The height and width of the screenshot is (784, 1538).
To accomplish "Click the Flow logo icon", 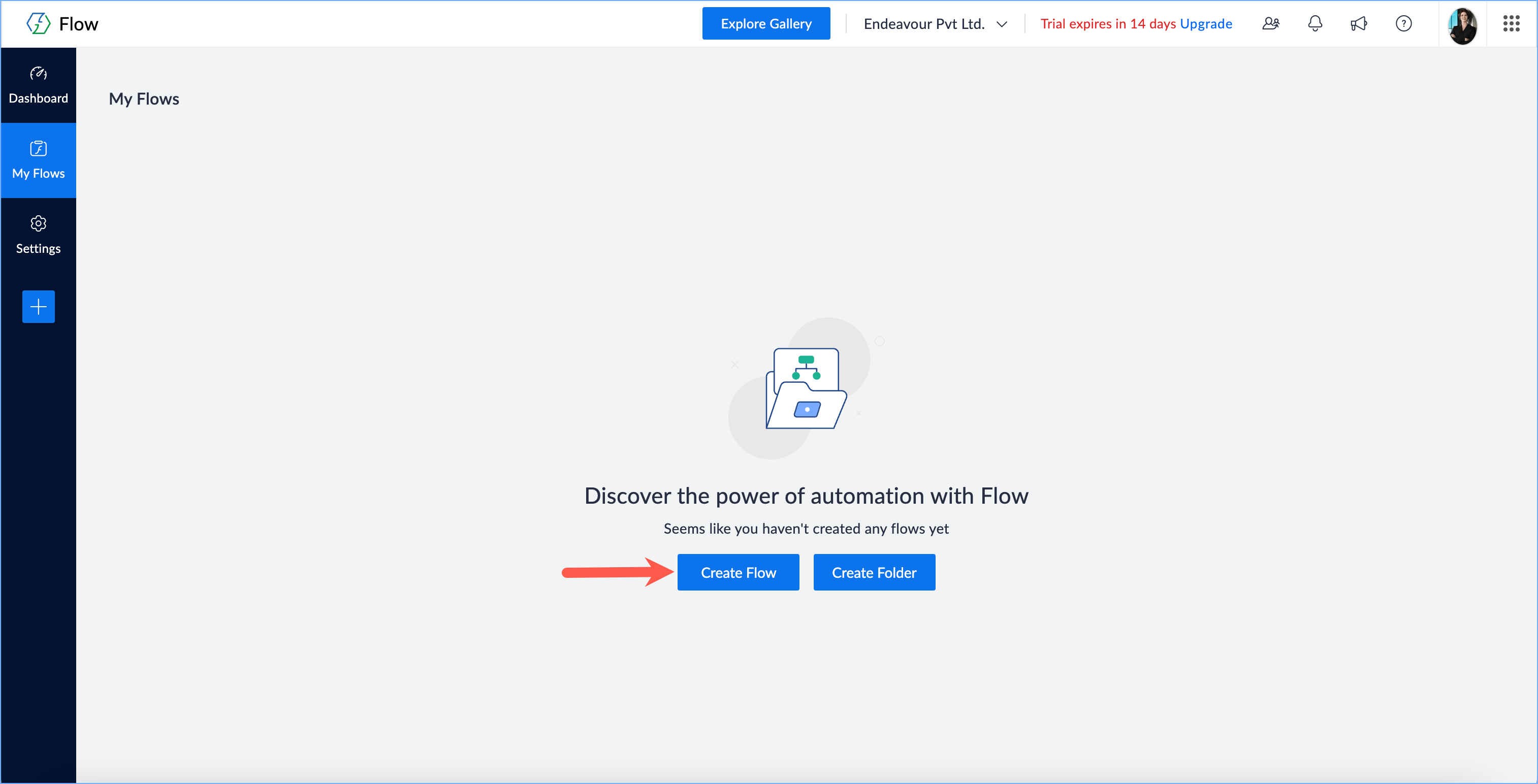I will [x=38, y=24].
